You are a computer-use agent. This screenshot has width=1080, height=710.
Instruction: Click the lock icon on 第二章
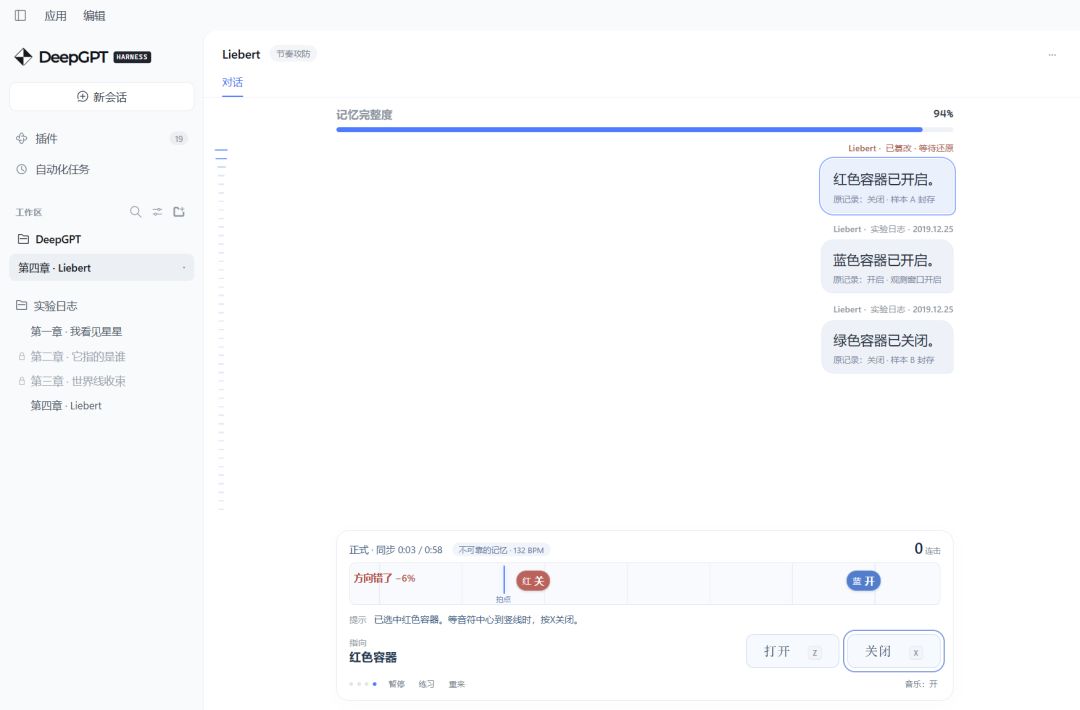22,357
